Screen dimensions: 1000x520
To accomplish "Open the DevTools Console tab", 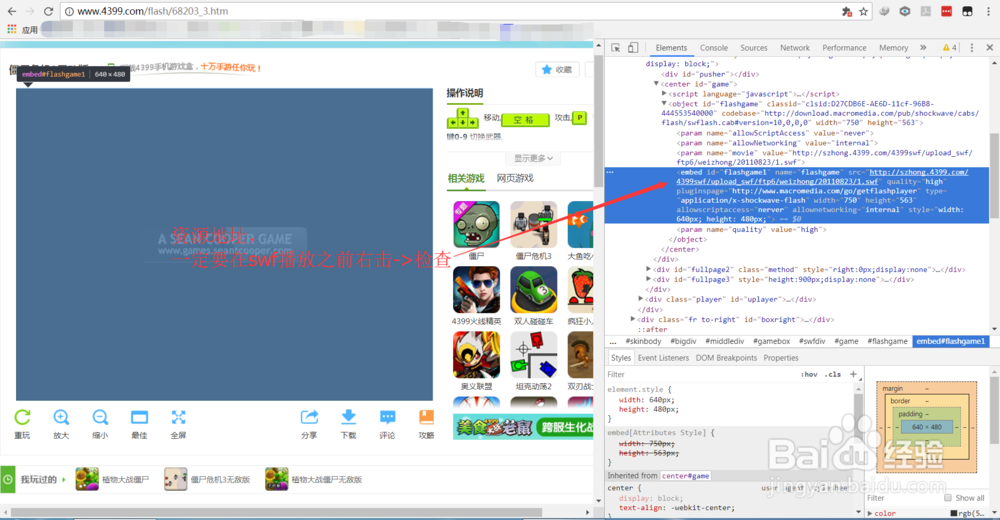I will click(714, 48).
